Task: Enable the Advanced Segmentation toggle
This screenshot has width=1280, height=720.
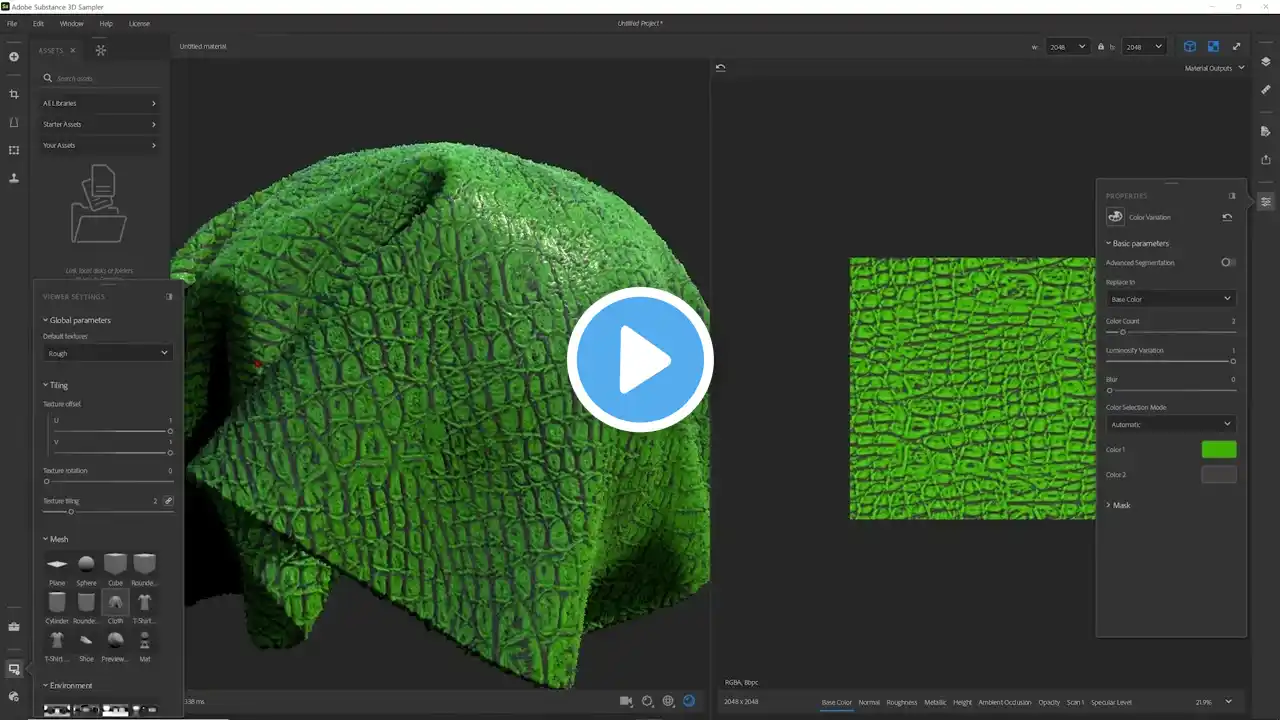Action: [x=1227, y=262]
